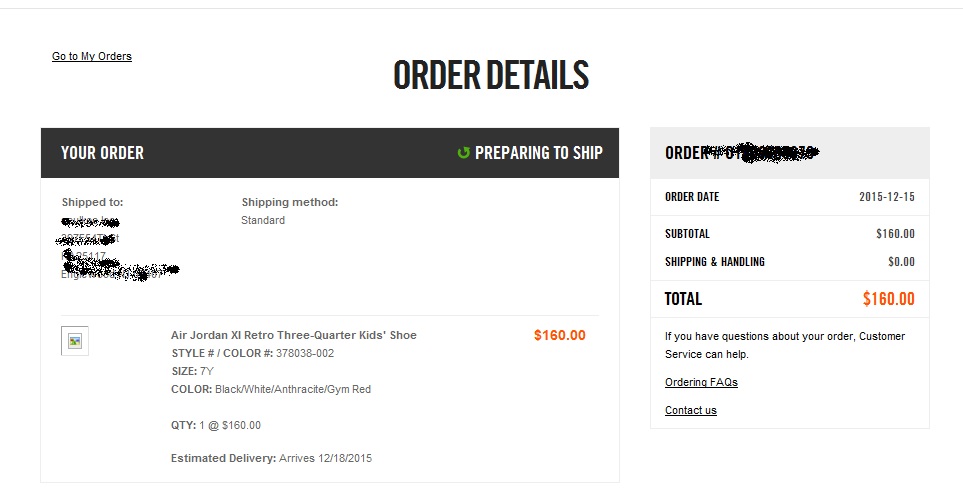963x503 pixels.
Task: Click the Air Jordan XI Retro product name
Action: click(x=293, y=335)
